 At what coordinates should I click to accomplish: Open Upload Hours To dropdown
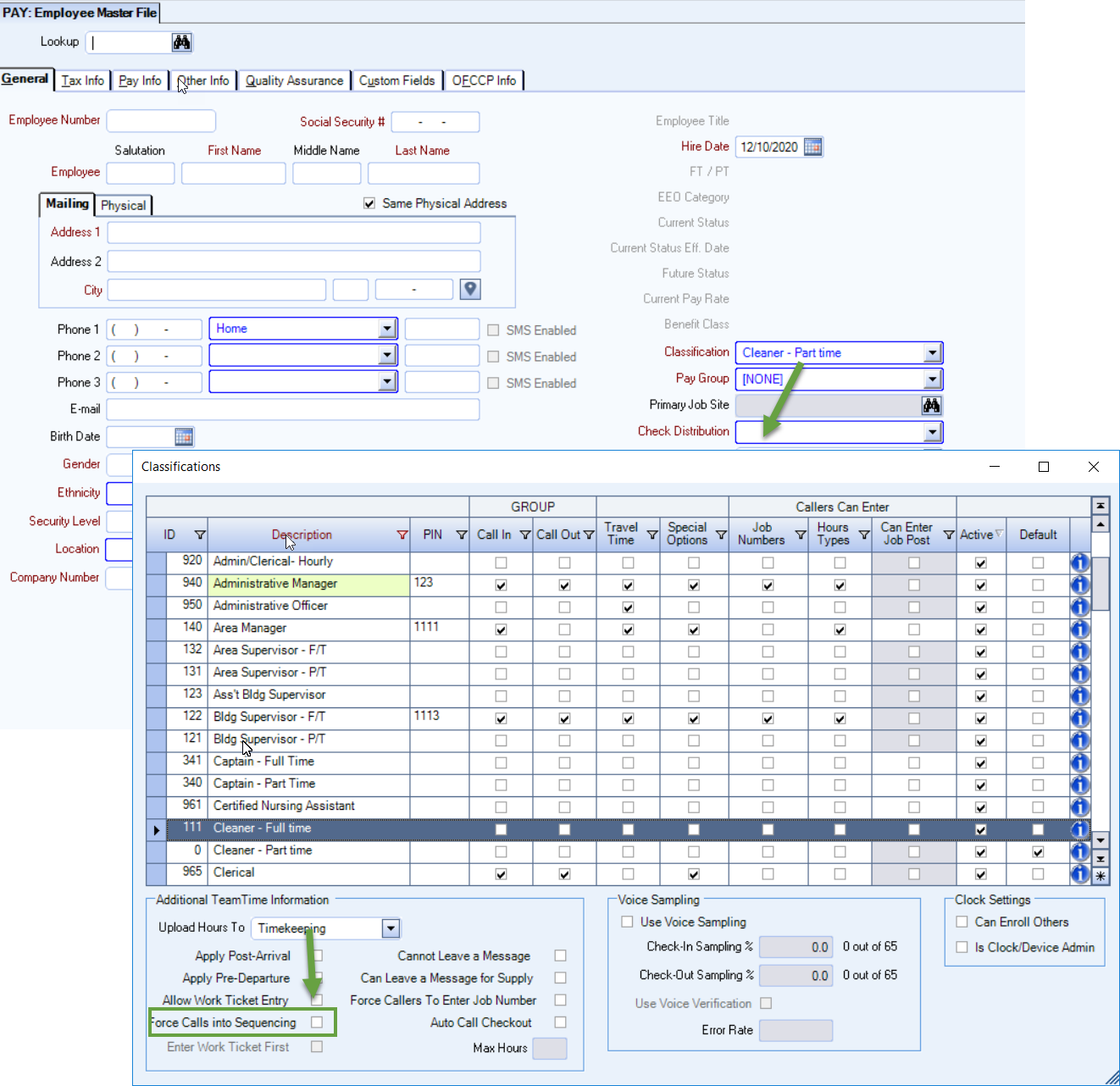tap(391, 928)
